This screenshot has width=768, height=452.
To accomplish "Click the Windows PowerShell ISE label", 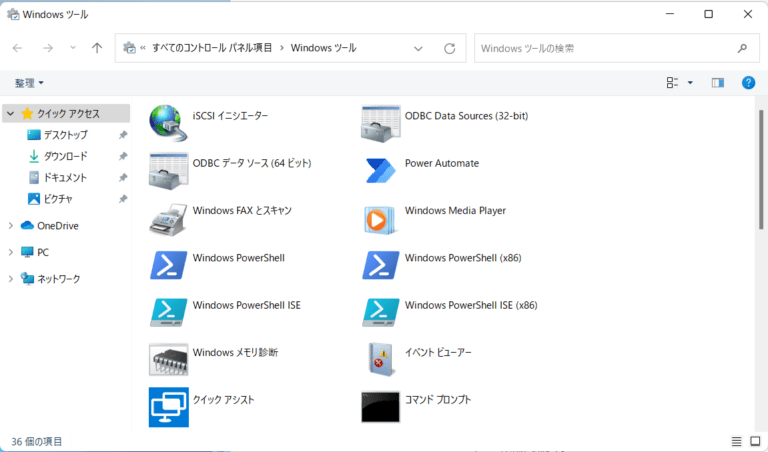I will point(246,305).
